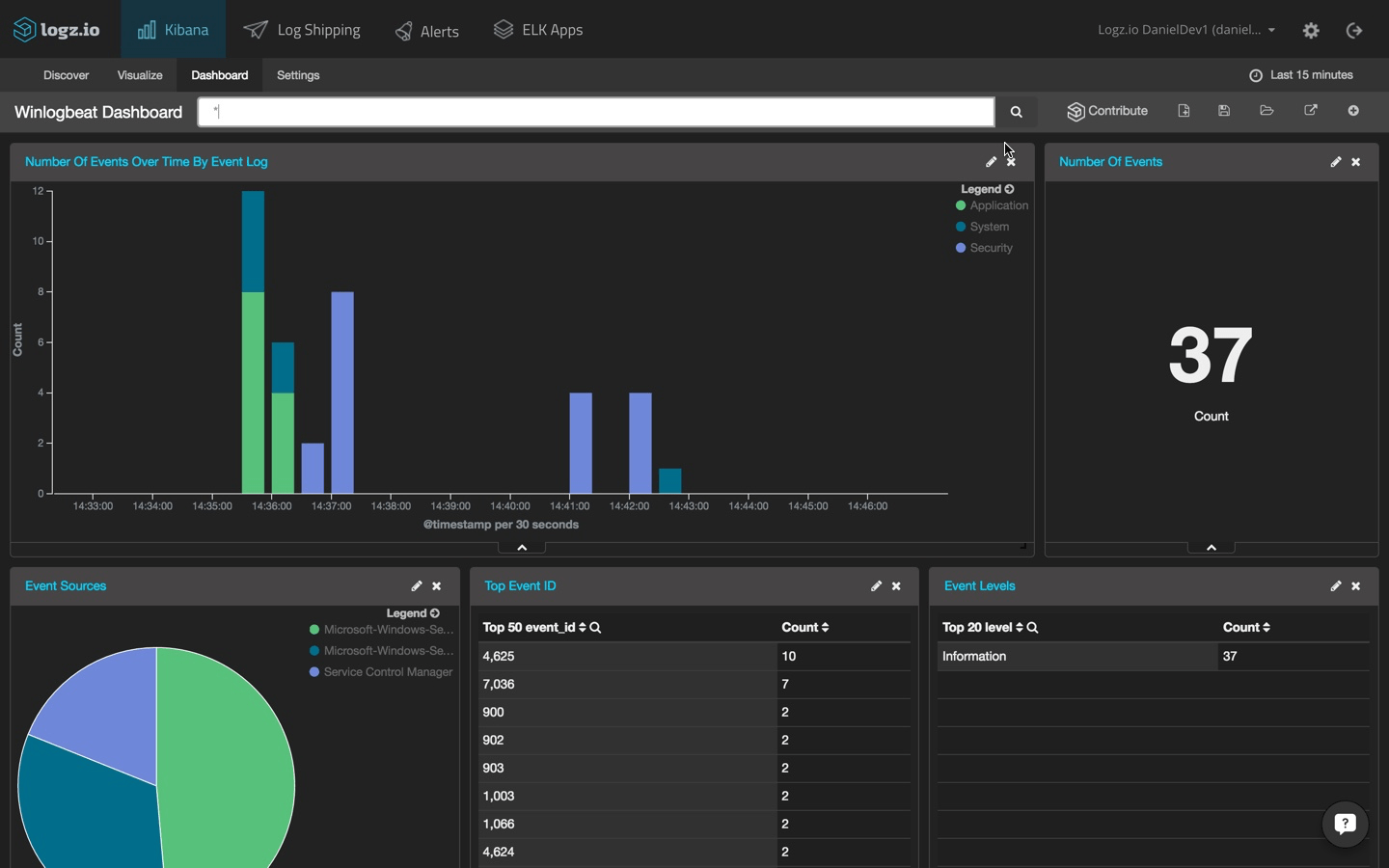Open the help chat bubble

(x=1345, y=825)
